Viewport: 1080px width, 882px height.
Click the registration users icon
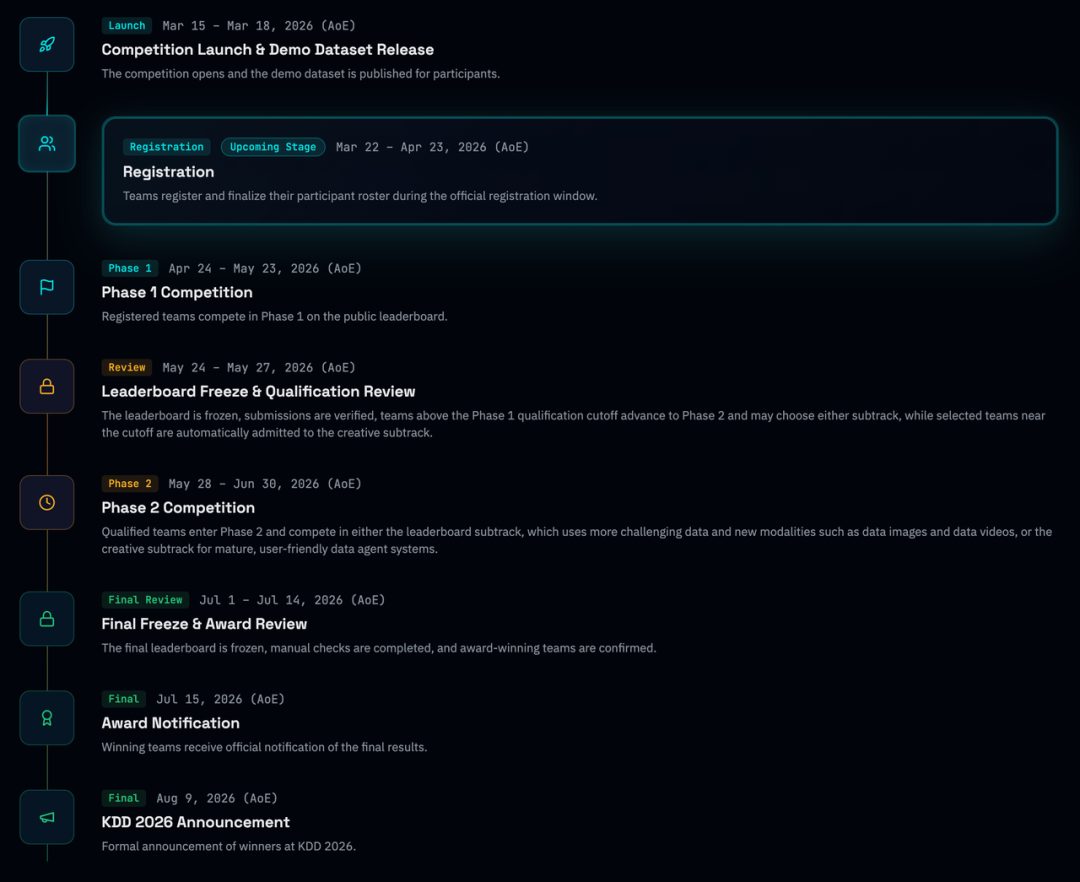pos(47,144)
